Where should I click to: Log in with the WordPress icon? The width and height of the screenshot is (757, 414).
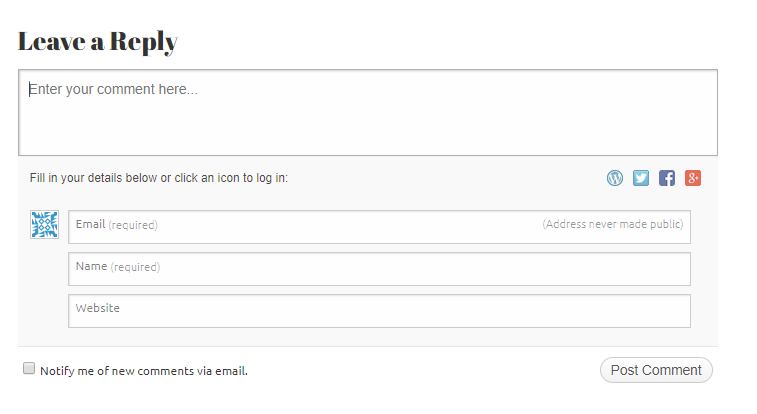pyautogui.click(x=615, y=178)
